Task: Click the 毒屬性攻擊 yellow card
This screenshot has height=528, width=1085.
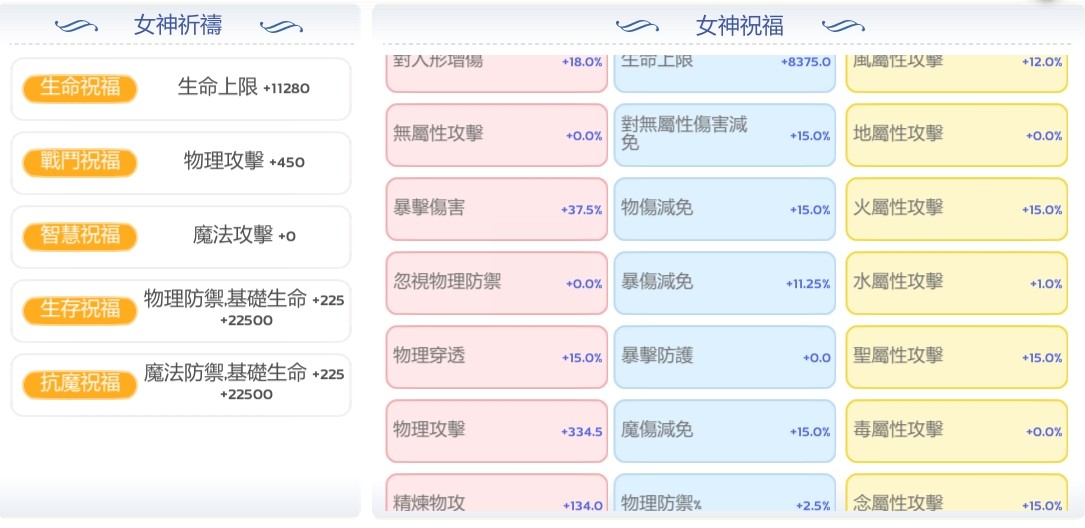Action: [956, 431]
